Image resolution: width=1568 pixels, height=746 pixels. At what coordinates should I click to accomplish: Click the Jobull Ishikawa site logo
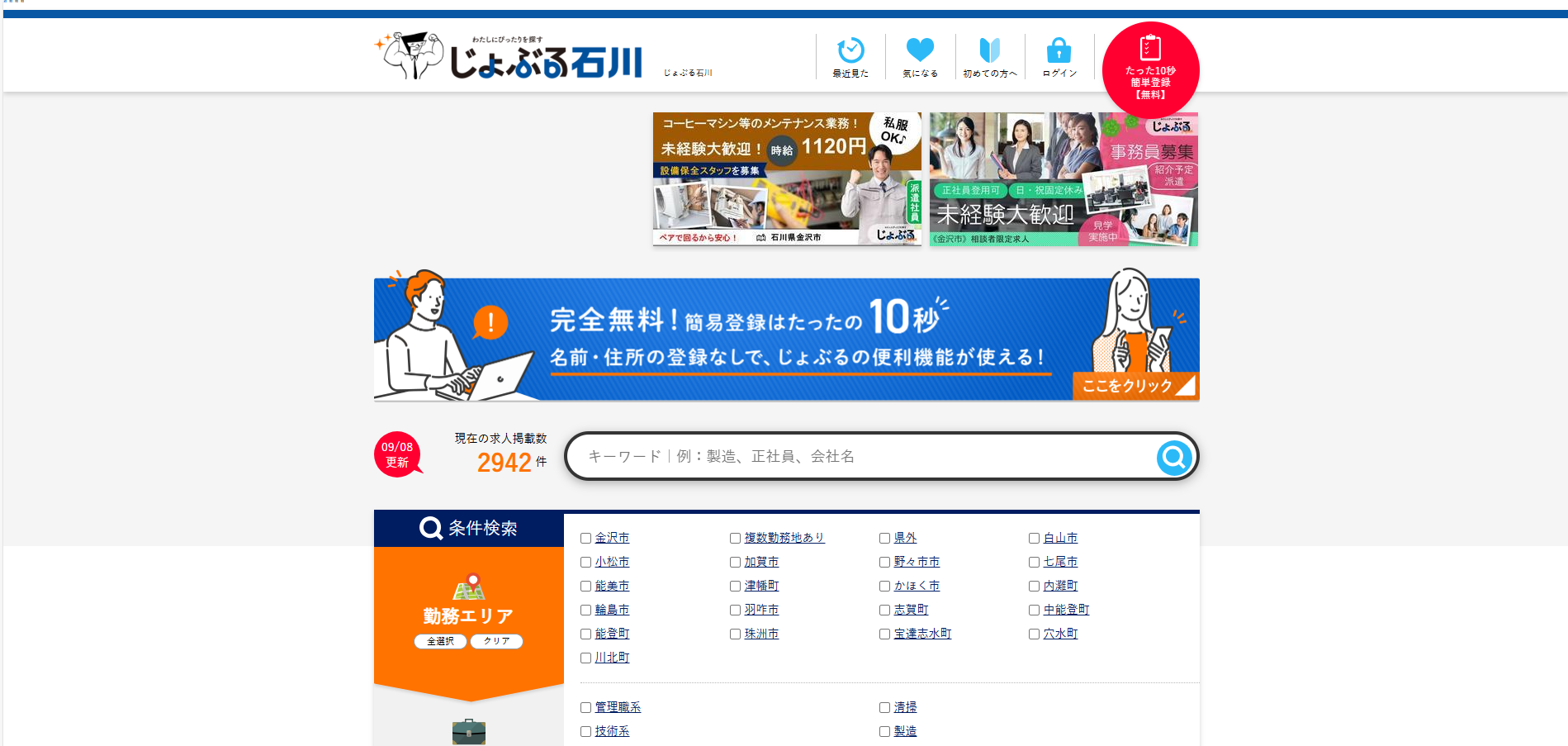pyautogui.click(x=509, y=58)
